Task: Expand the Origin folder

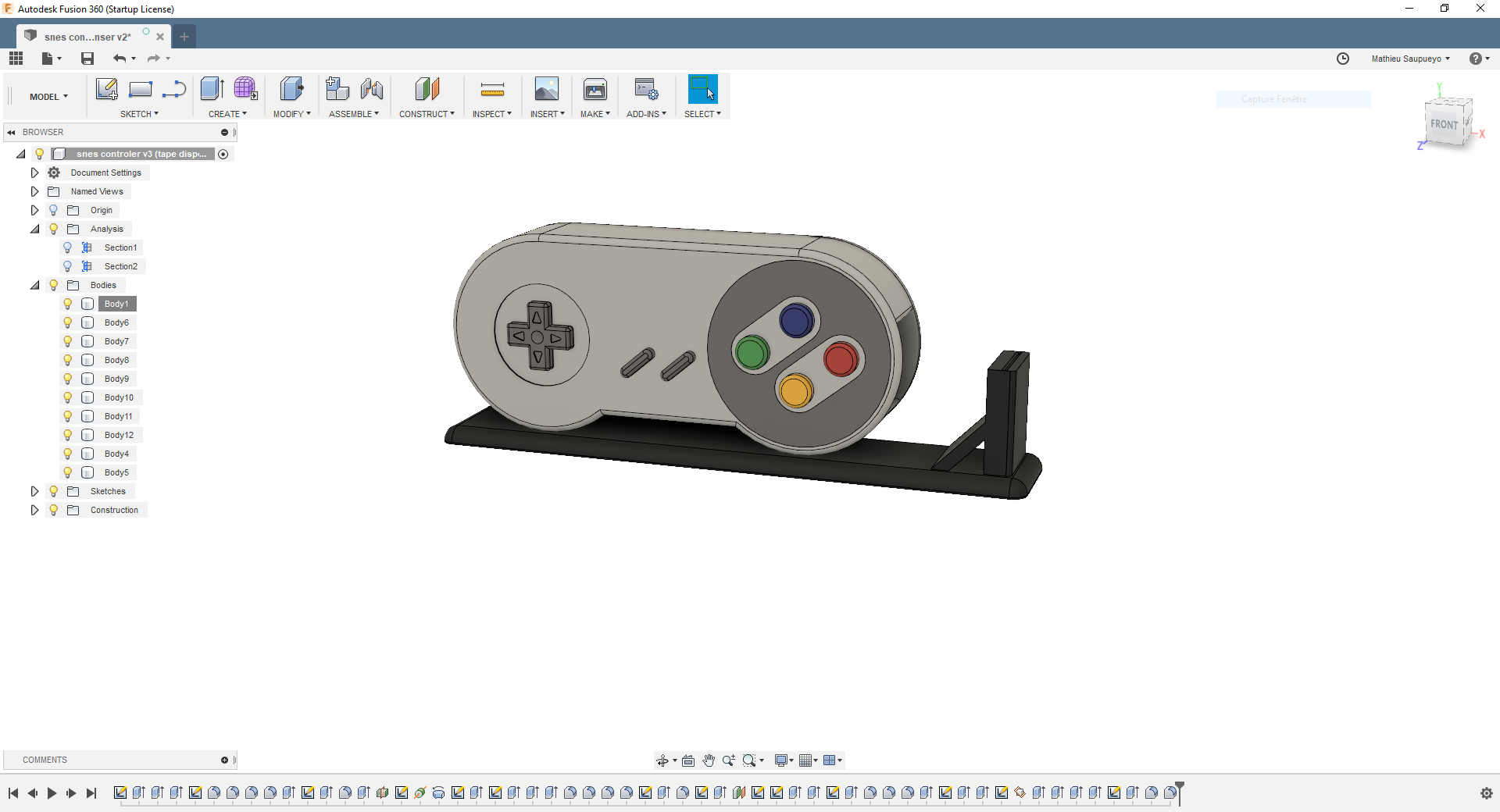Action: pos(34,210)
